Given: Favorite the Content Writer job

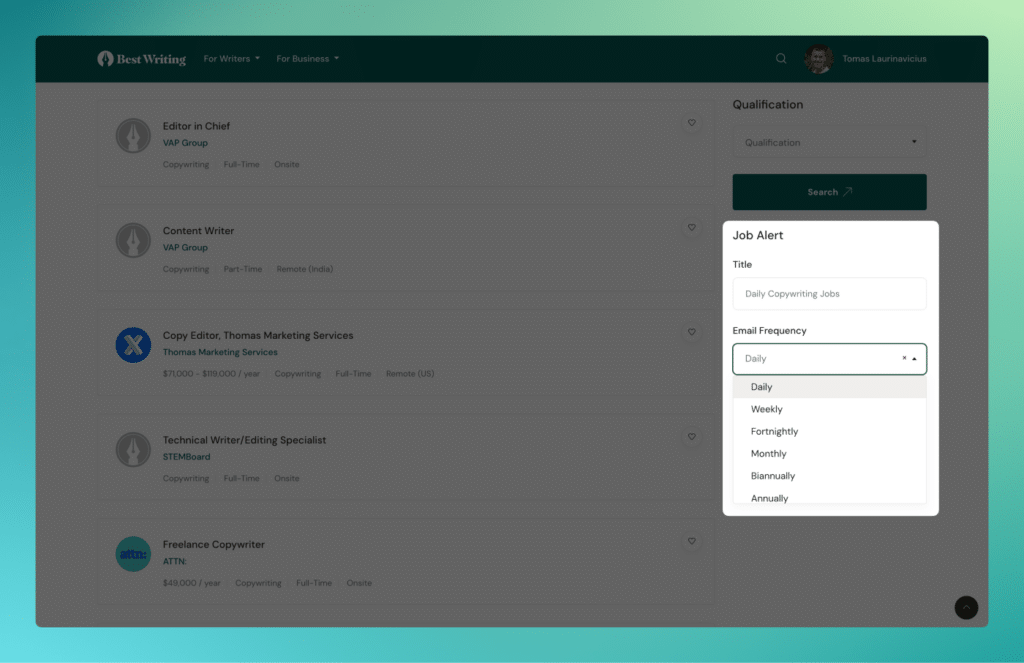Looking at the screenshot, I should click(x=692, y=227).
